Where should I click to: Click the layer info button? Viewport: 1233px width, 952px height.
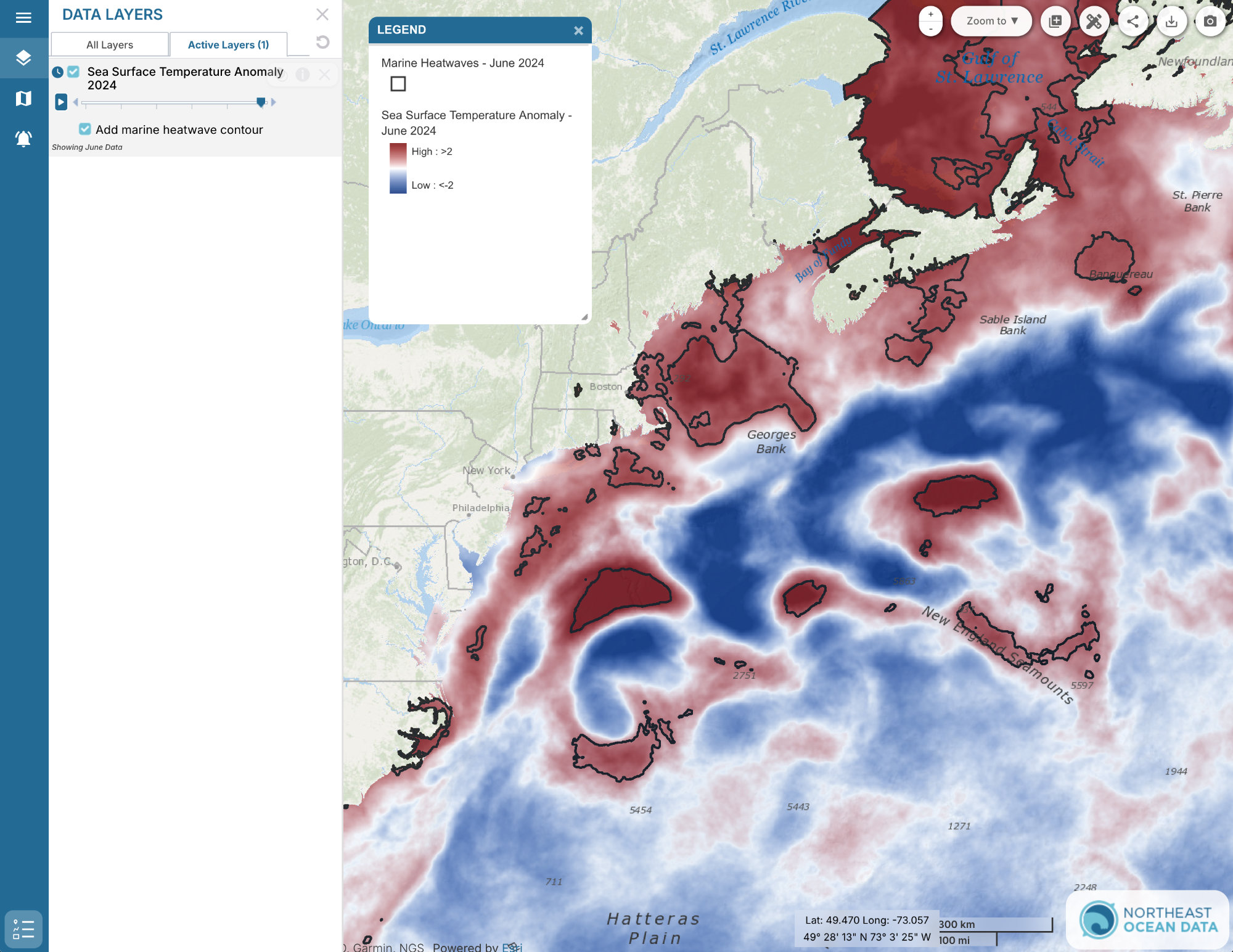[x=302, y=75]
